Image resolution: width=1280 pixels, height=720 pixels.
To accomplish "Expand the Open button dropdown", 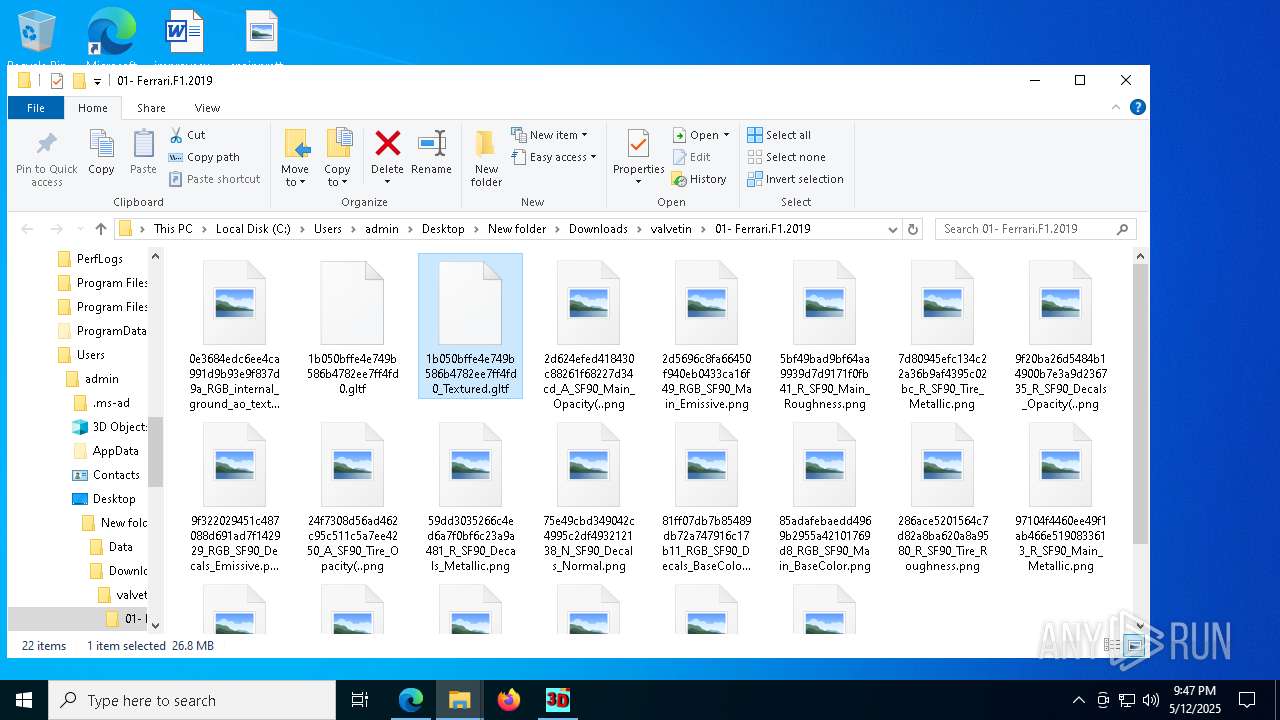I will 726,135.
